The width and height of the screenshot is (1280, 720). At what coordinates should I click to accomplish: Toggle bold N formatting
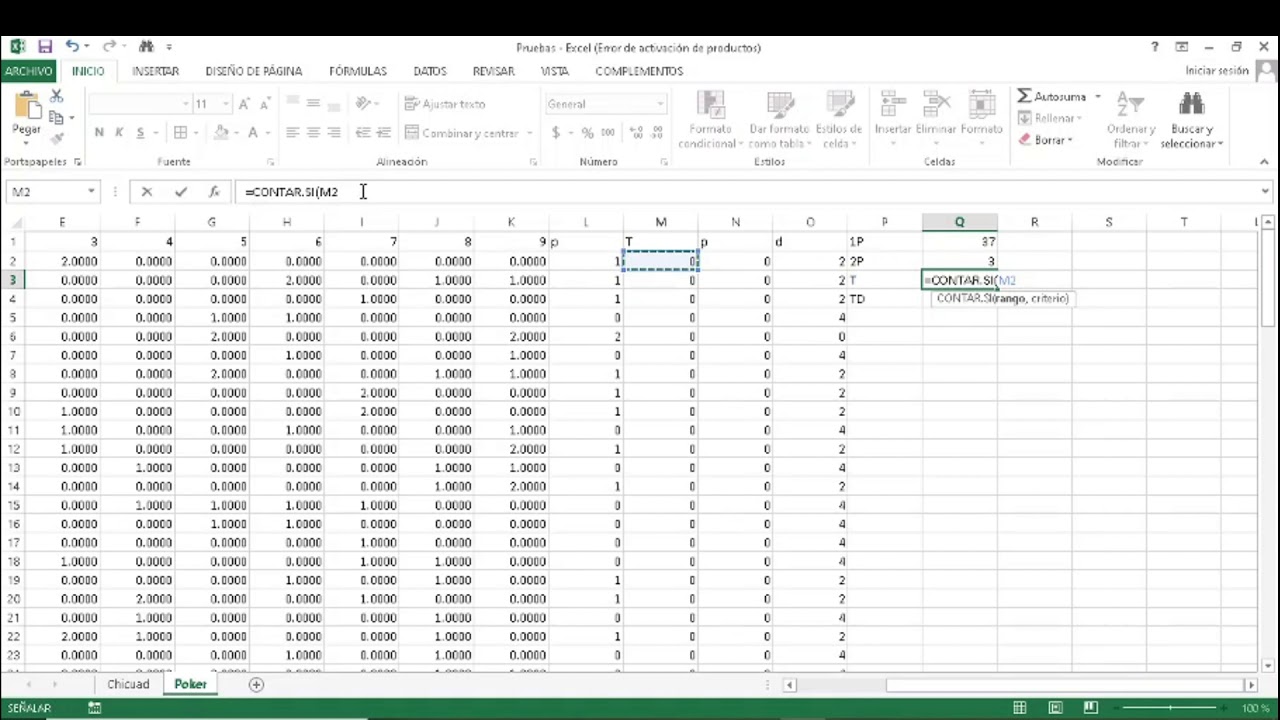(x=98, y=132)
